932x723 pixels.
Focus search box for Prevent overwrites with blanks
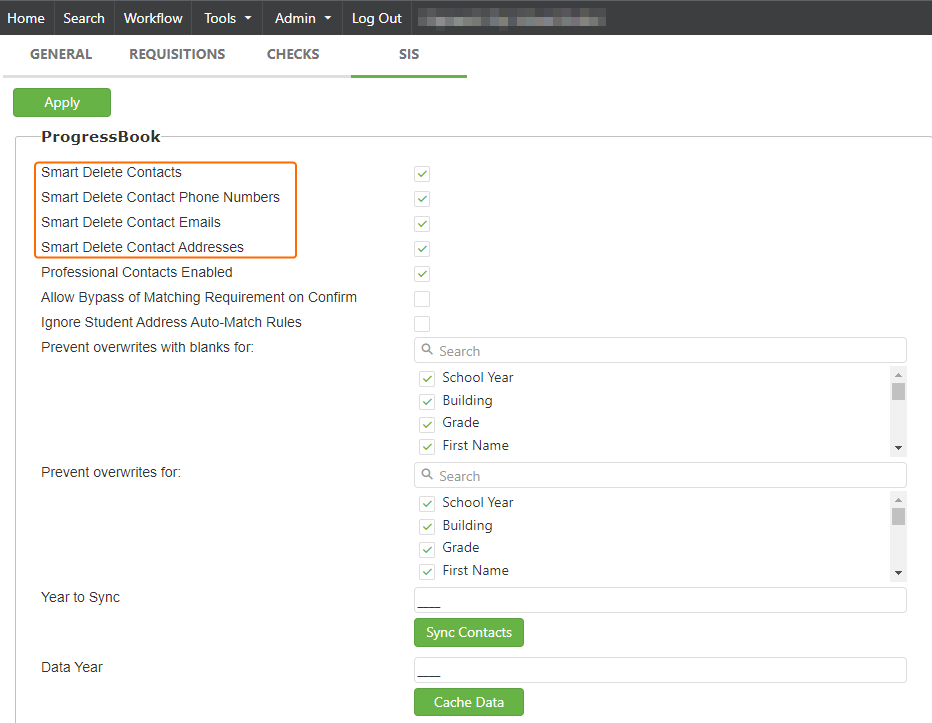pyautogui.click(x=660, y=350)
